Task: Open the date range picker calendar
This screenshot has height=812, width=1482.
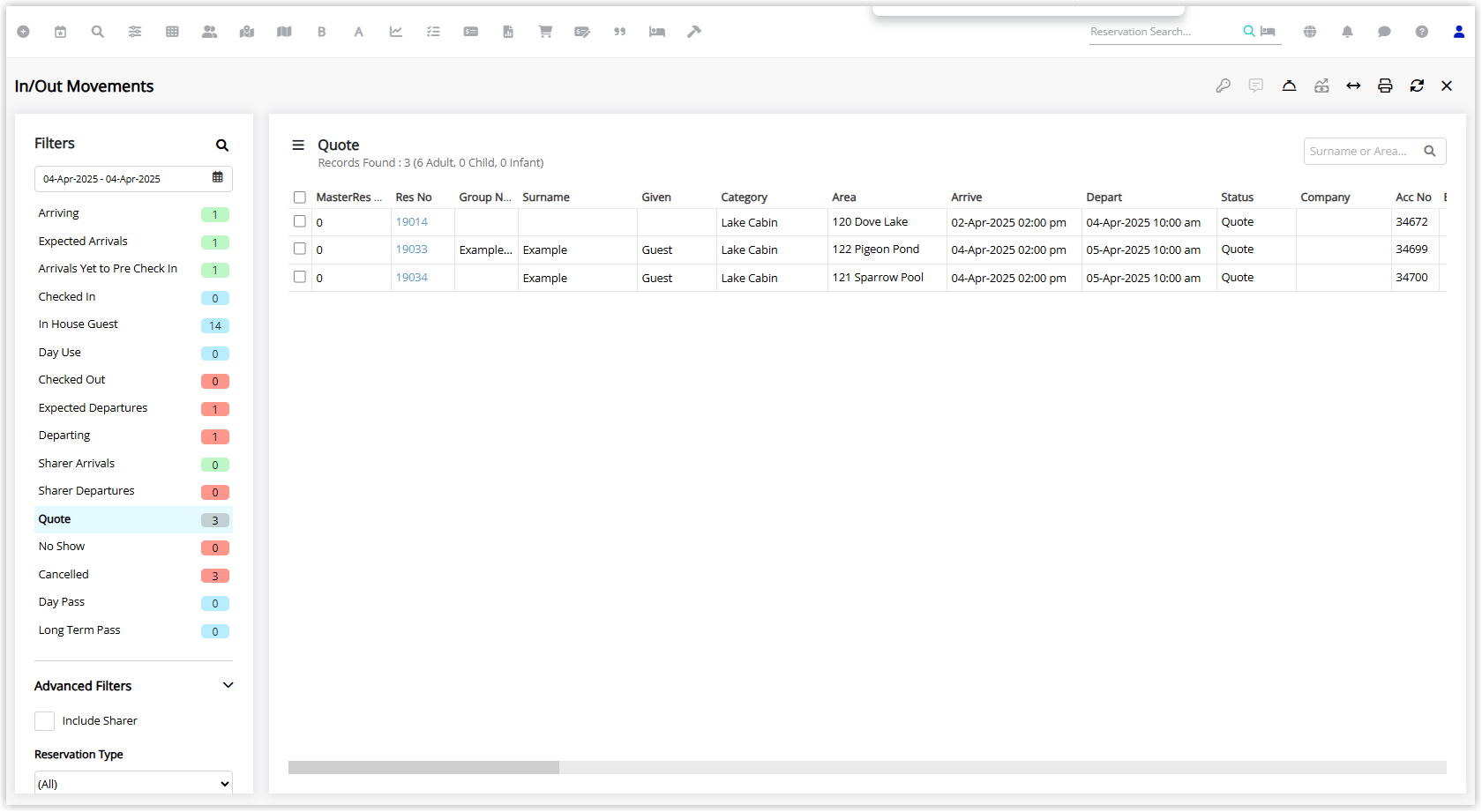Action: click(x=218, y=177)
